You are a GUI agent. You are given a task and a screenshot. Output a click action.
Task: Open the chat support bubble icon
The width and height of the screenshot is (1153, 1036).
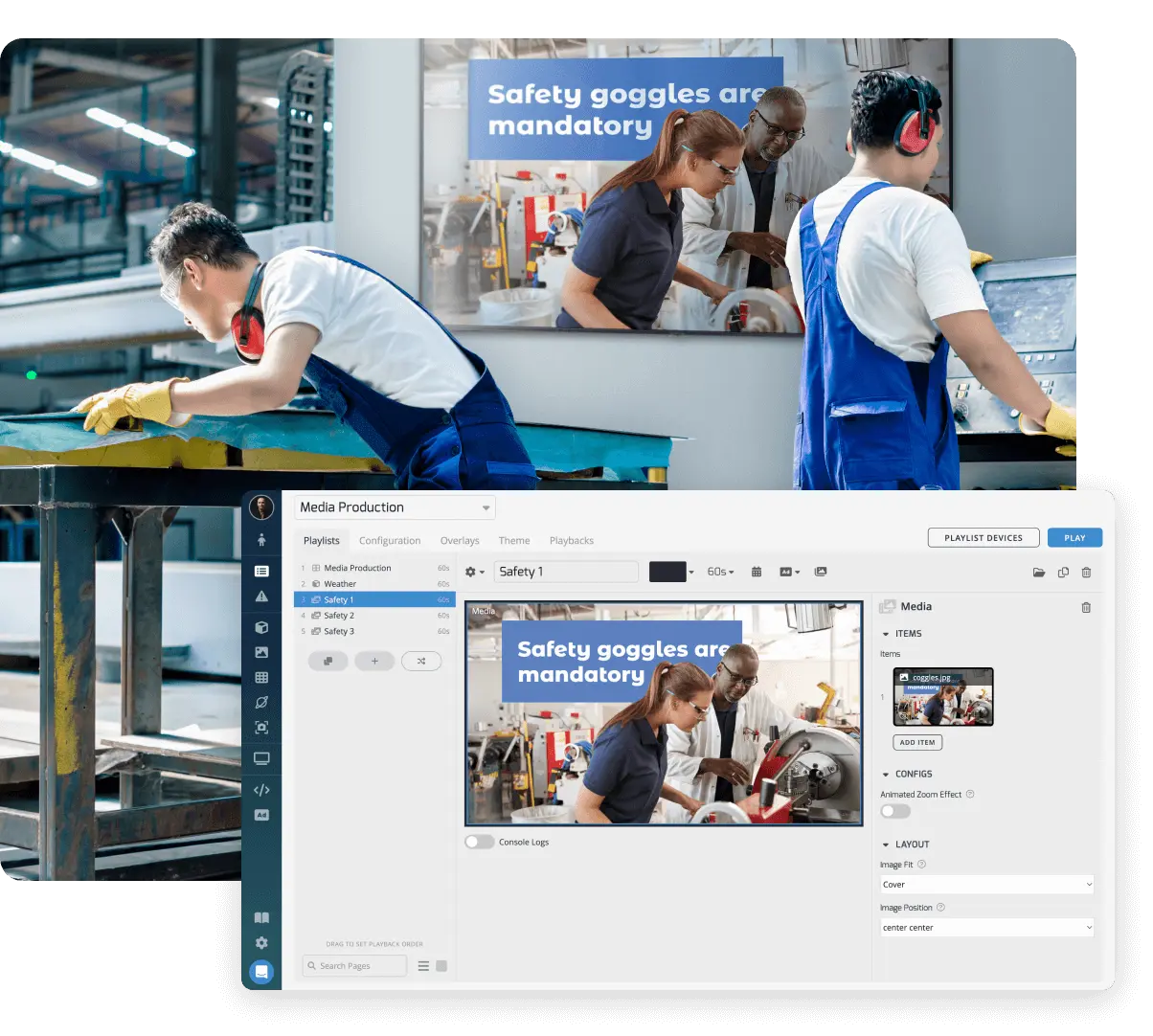261,972
